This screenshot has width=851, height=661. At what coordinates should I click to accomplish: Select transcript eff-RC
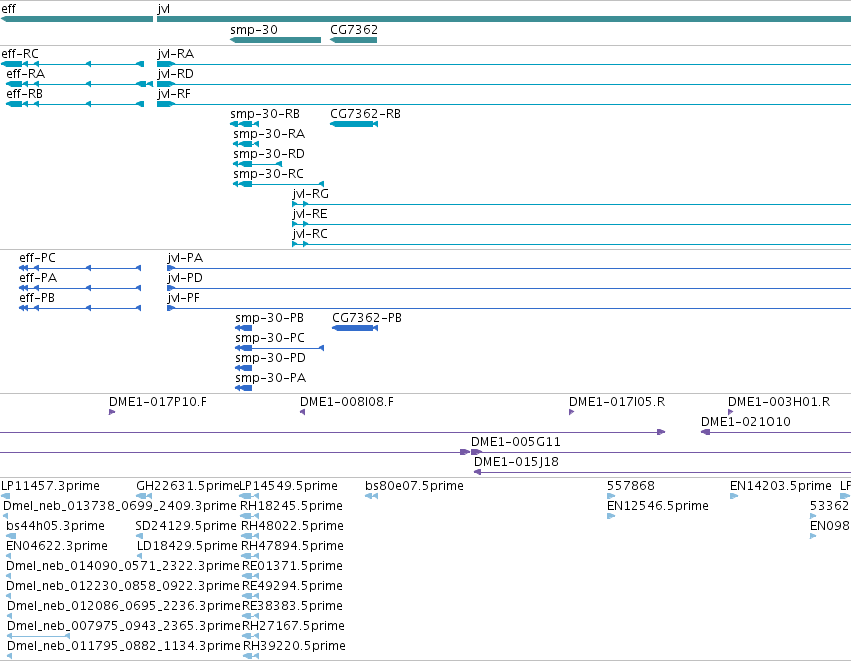[x=73, y=64]
